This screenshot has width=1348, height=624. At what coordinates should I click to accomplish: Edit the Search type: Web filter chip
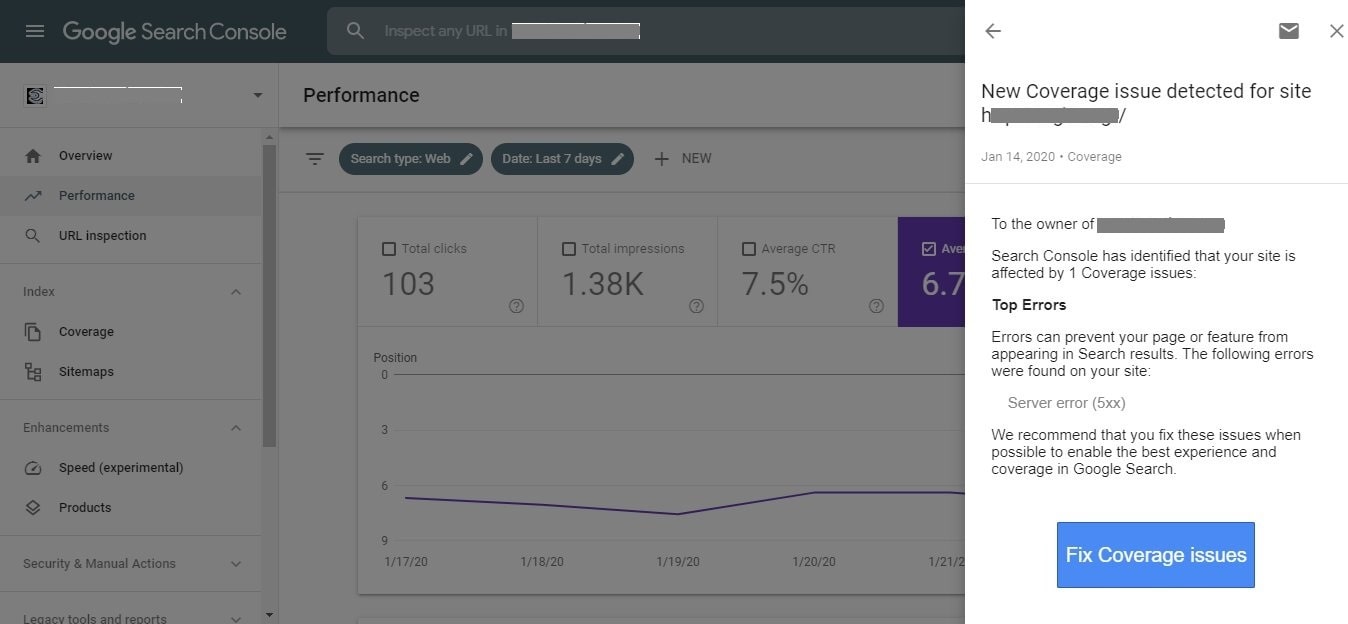[x=410, y=159]
